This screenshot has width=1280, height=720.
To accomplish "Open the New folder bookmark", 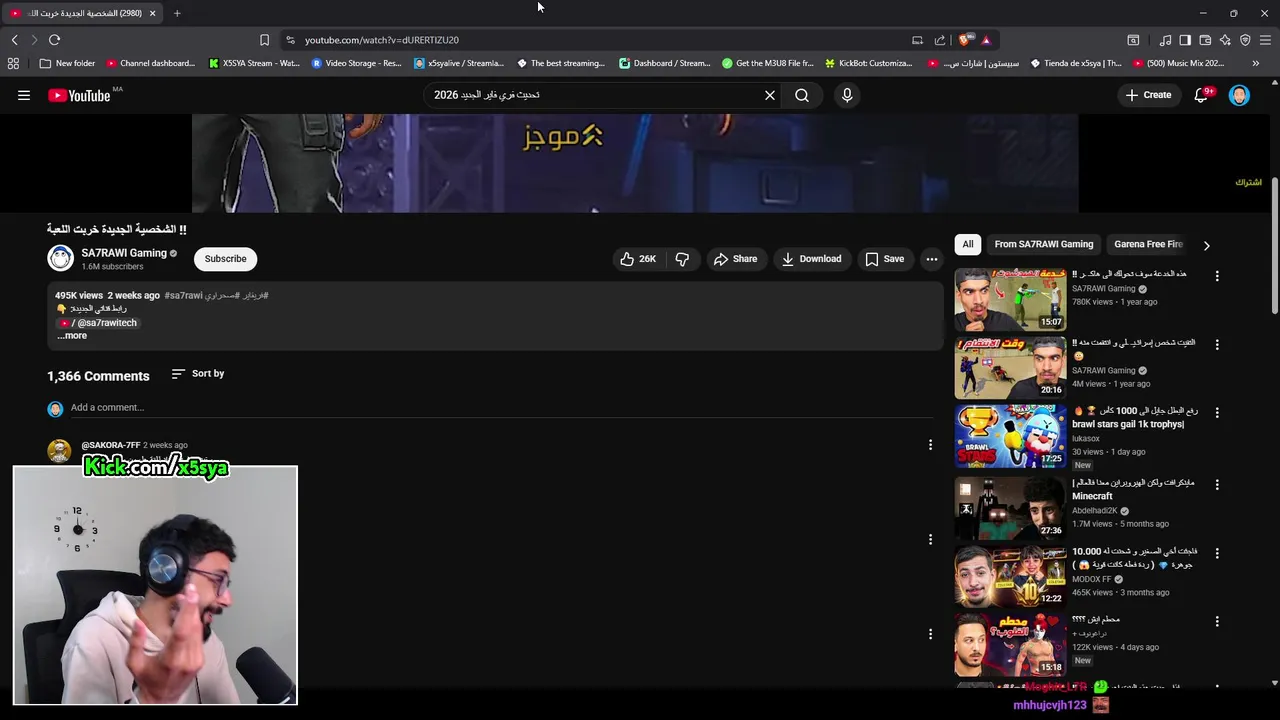I will click(x=67, y=63).
